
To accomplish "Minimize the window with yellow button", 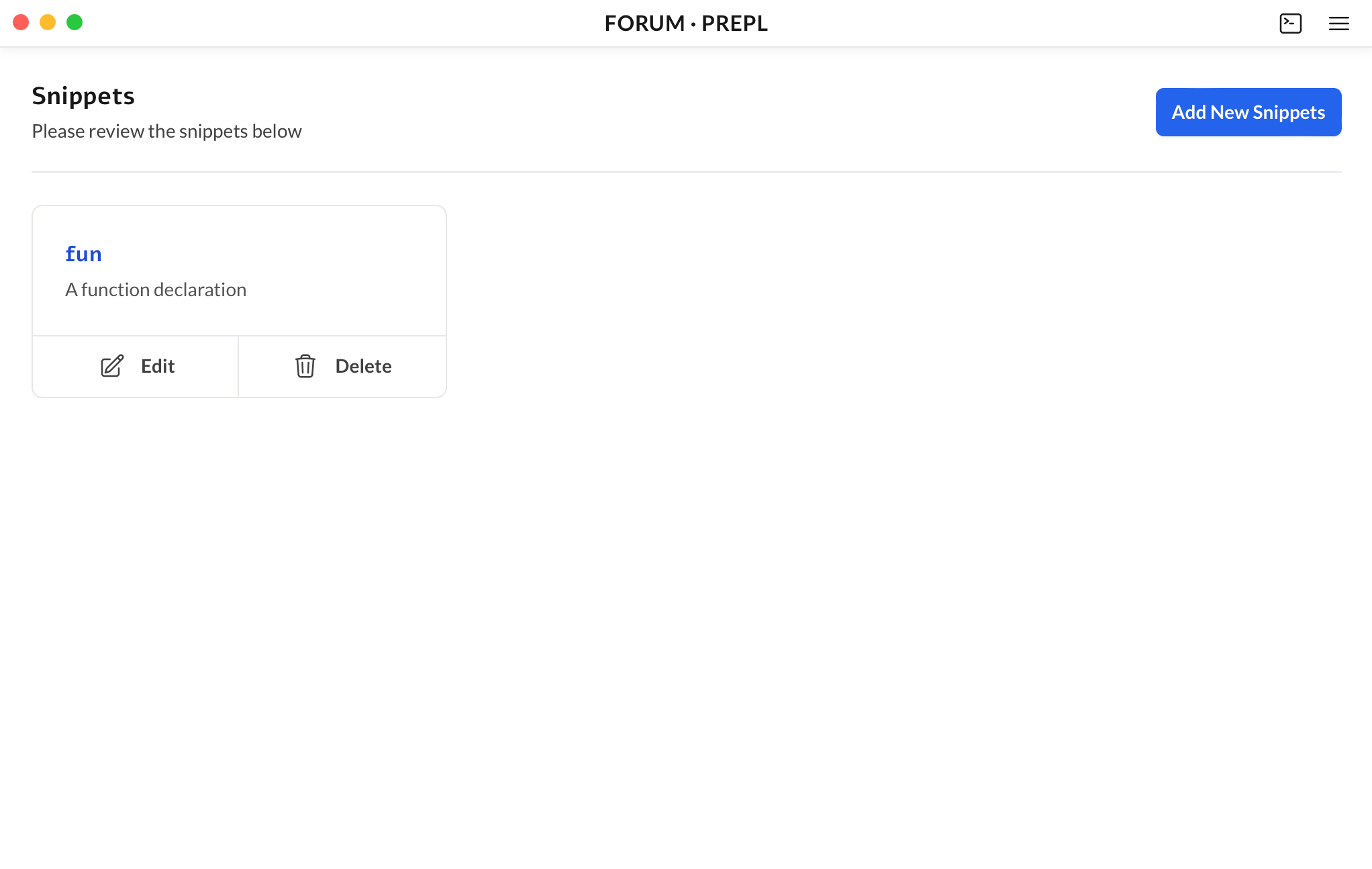I will 48,22.
